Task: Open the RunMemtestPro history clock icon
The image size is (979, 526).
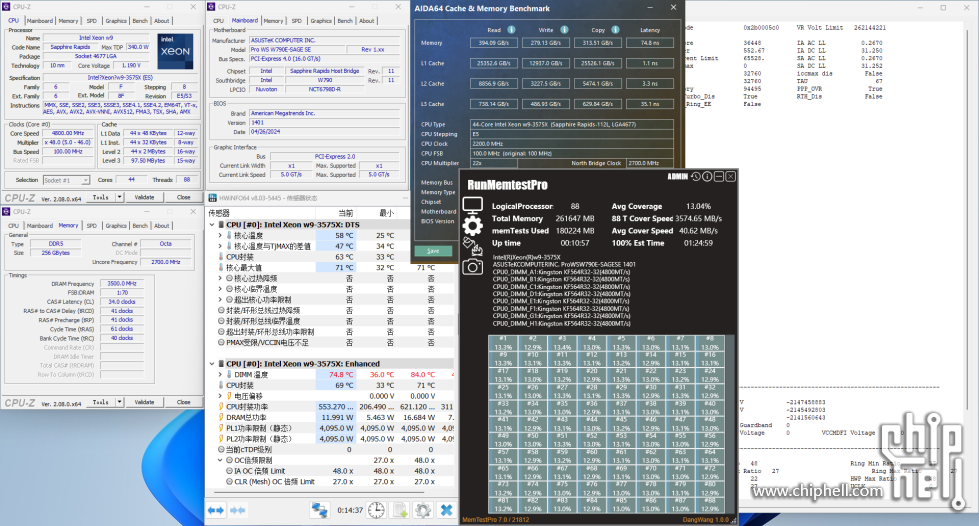Action: tap(696, 177)
